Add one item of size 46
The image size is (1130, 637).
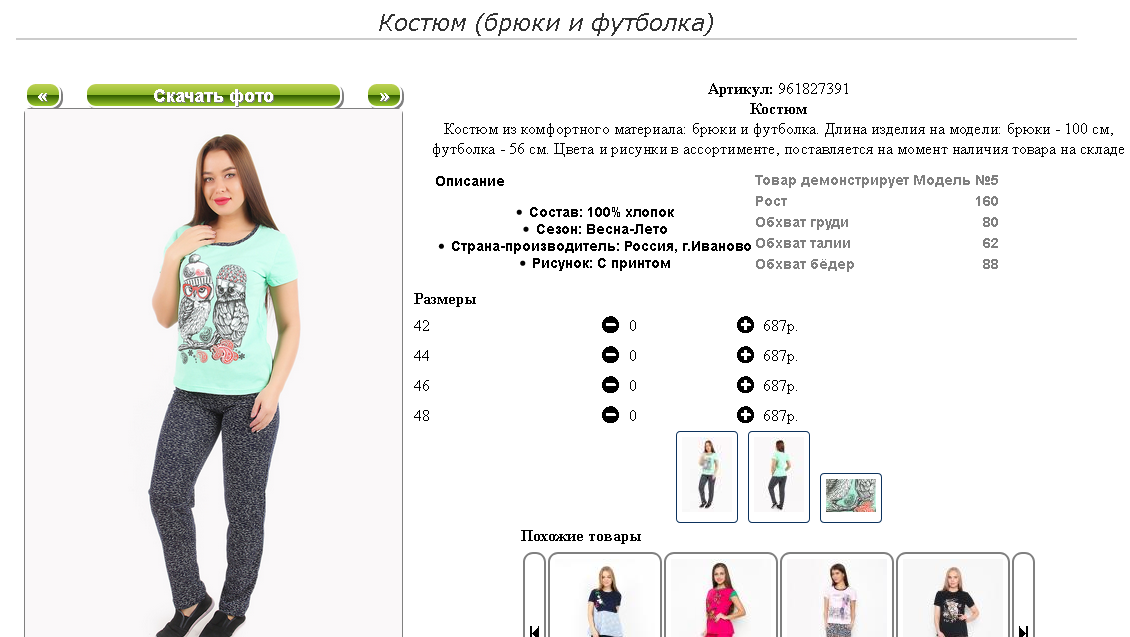pyautogui.click(x=745, y=385)
